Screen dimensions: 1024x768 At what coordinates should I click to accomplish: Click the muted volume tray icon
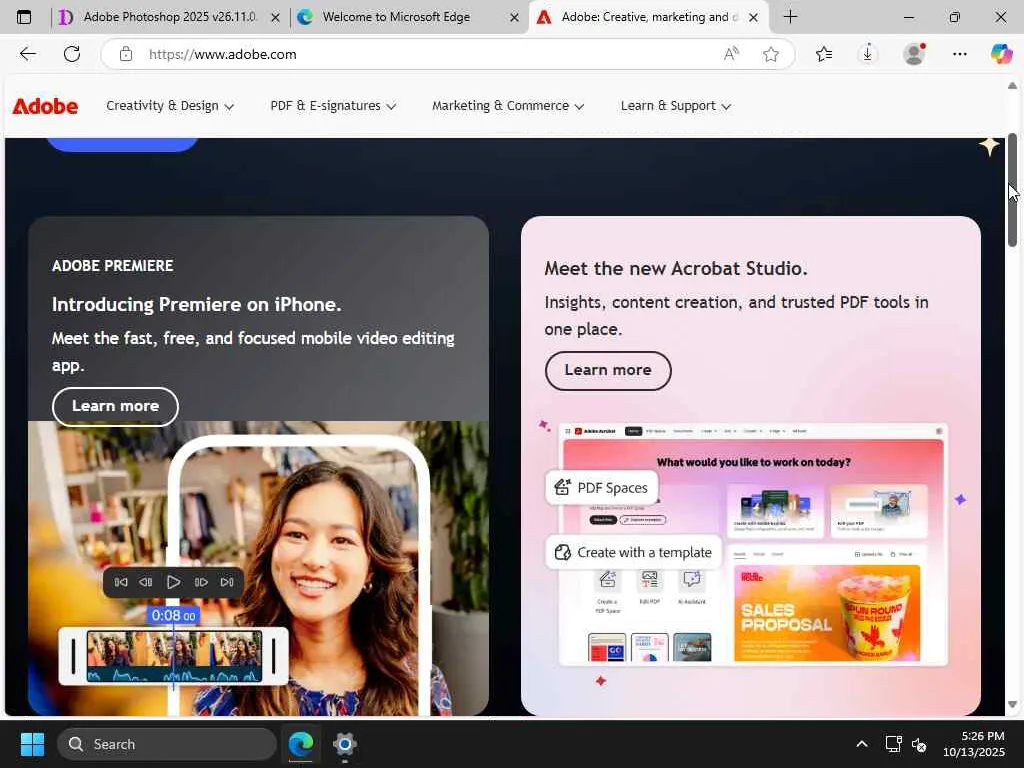coord(920,744)
